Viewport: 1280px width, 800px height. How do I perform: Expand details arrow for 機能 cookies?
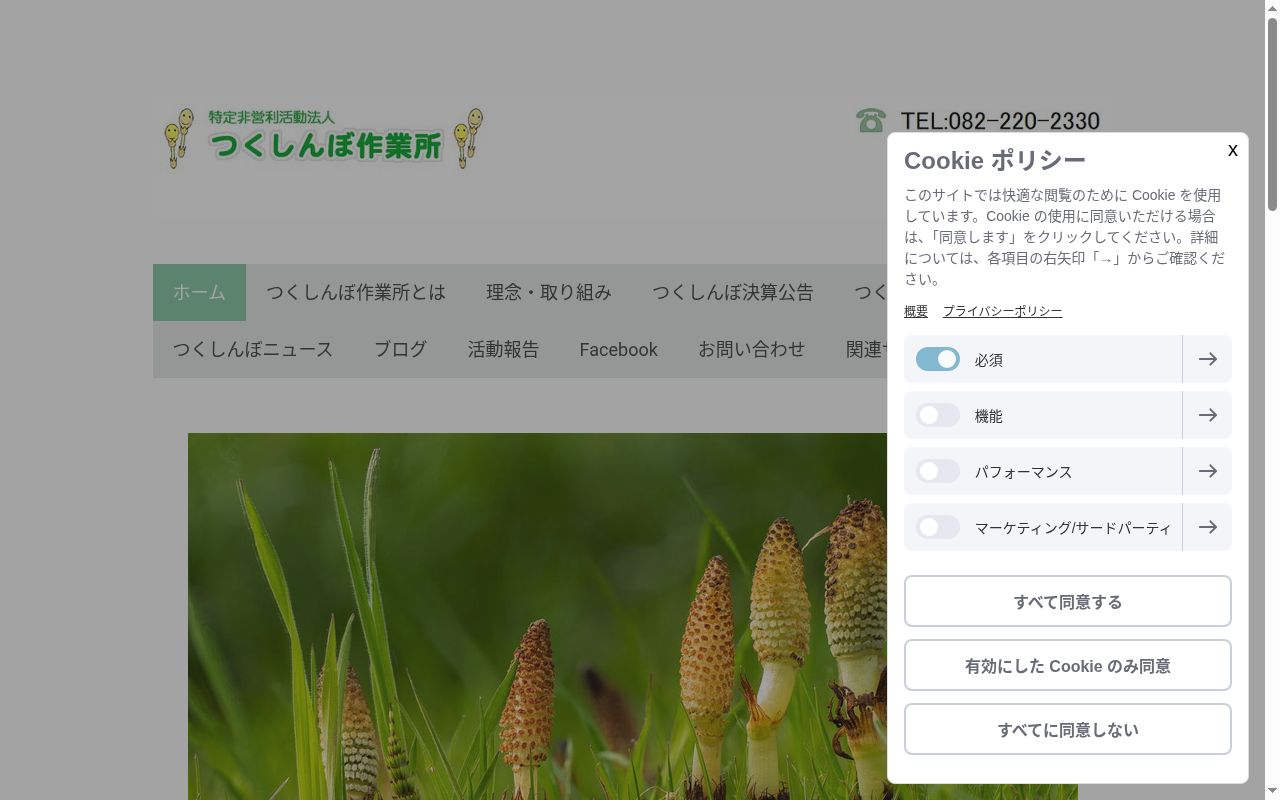(x=1207, y=415)
